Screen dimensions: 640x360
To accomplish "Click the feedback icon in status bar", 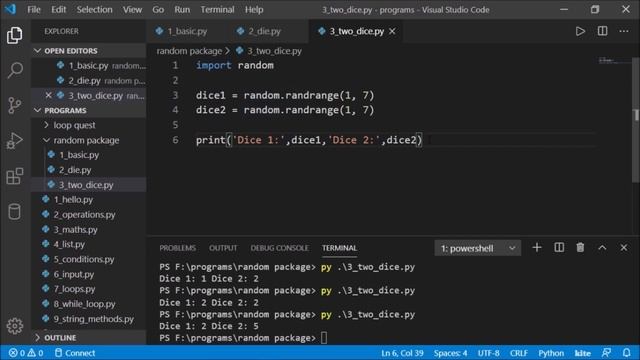I will [606, 353].
